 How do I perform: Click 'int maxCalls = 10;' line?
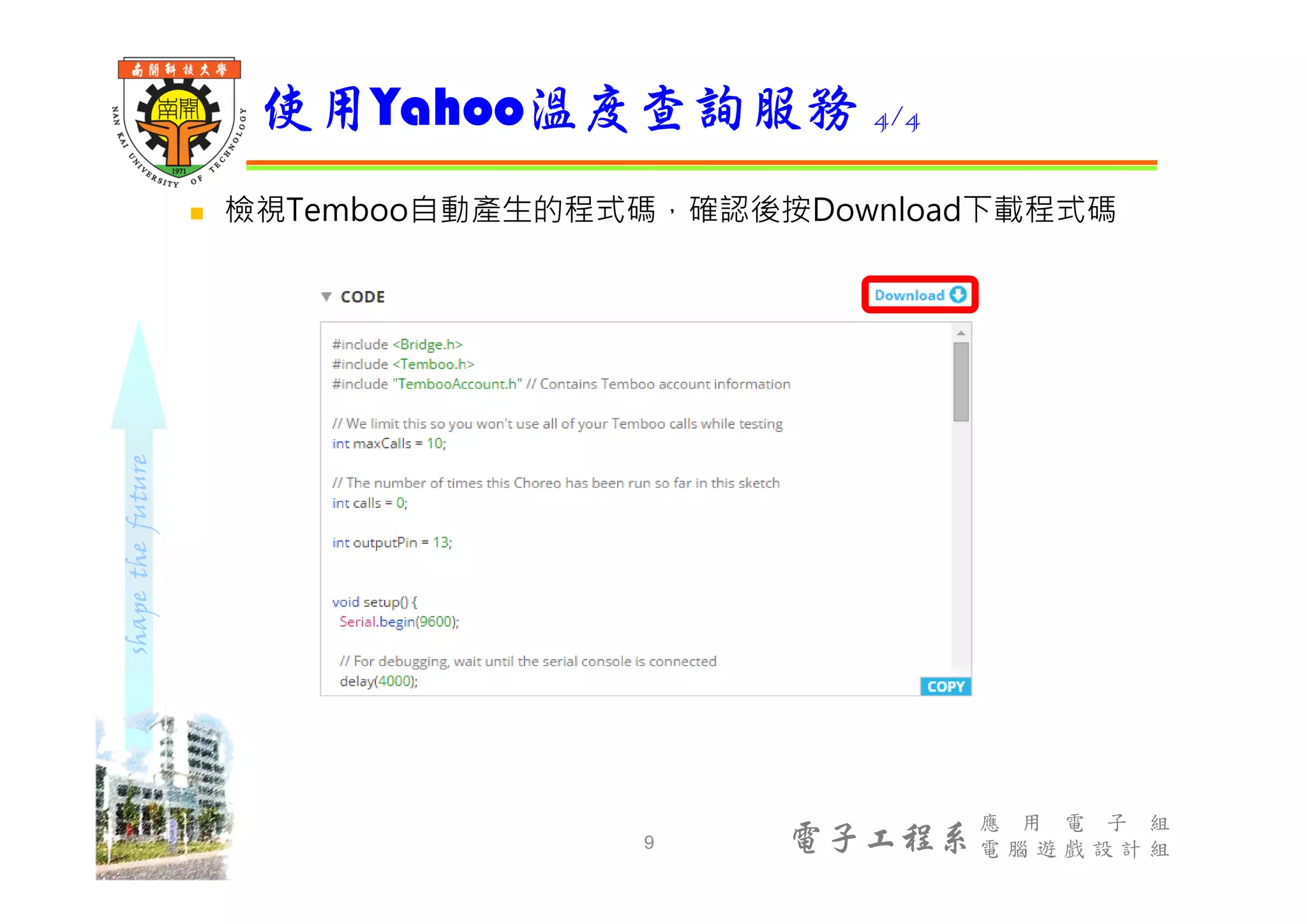point(389,443)
